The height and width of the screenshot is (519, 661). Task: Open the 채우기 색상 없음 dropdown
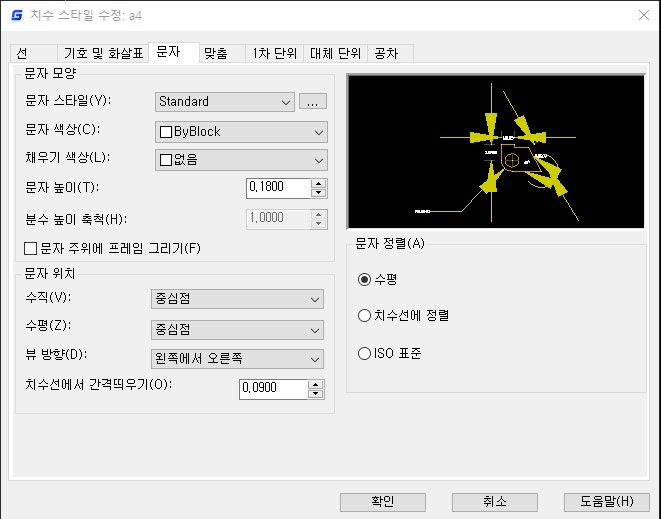coord(241,160)
